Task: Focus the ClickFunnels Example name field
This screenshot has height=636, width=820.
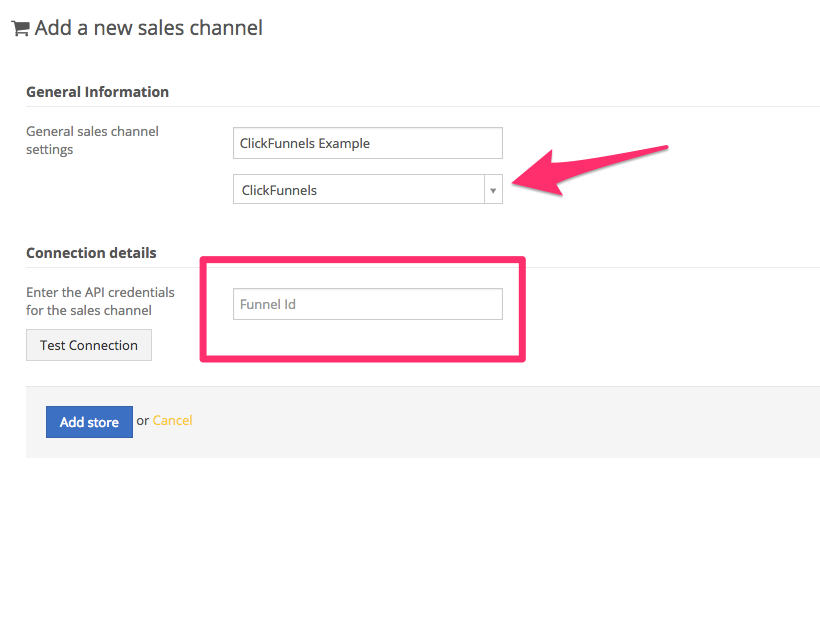Action: 368,143
